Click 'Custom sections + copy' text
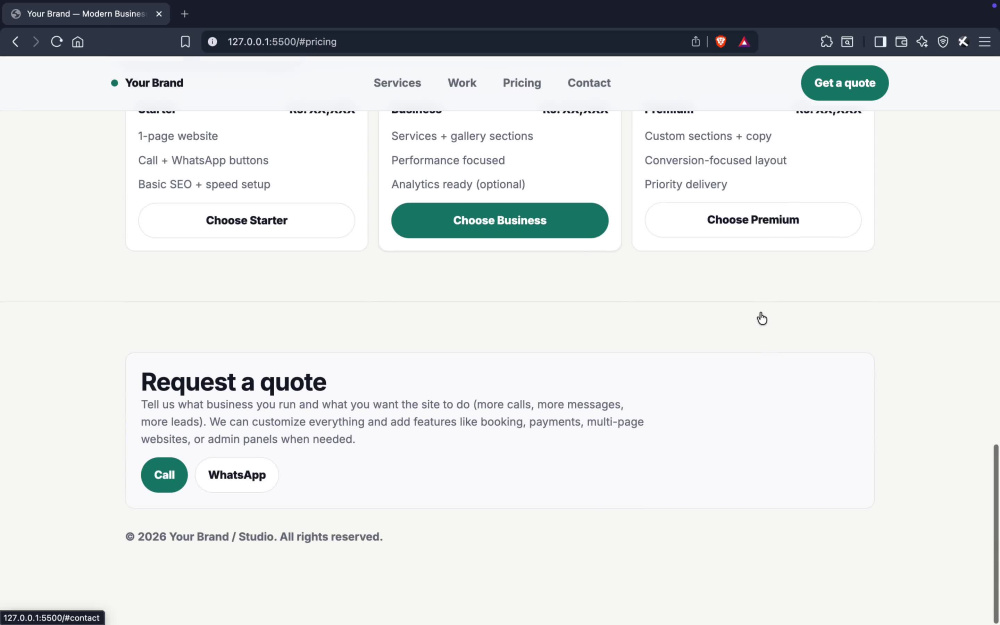 (708, 136)
